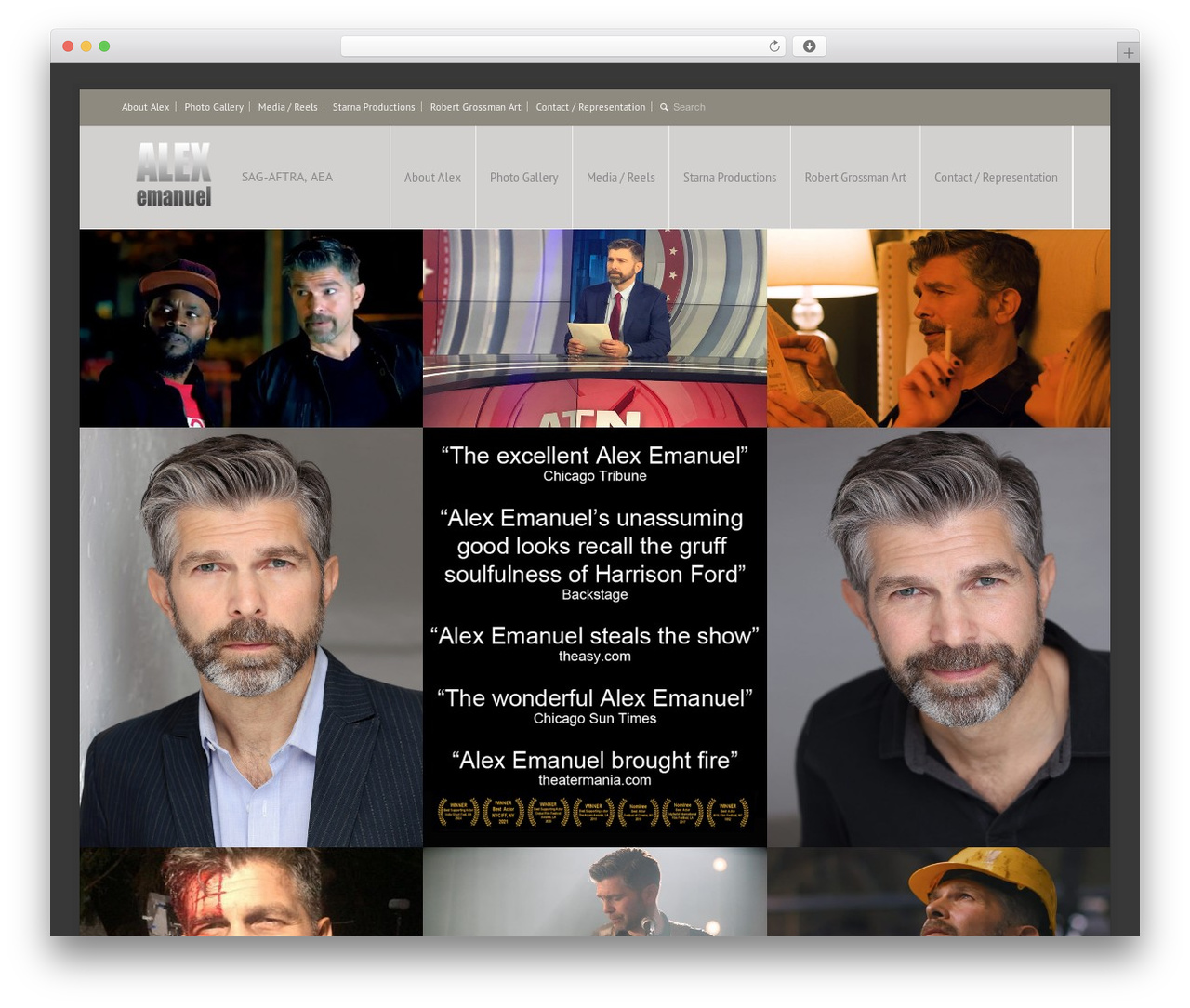Open the yellow hard hat photo

(938, 892)
